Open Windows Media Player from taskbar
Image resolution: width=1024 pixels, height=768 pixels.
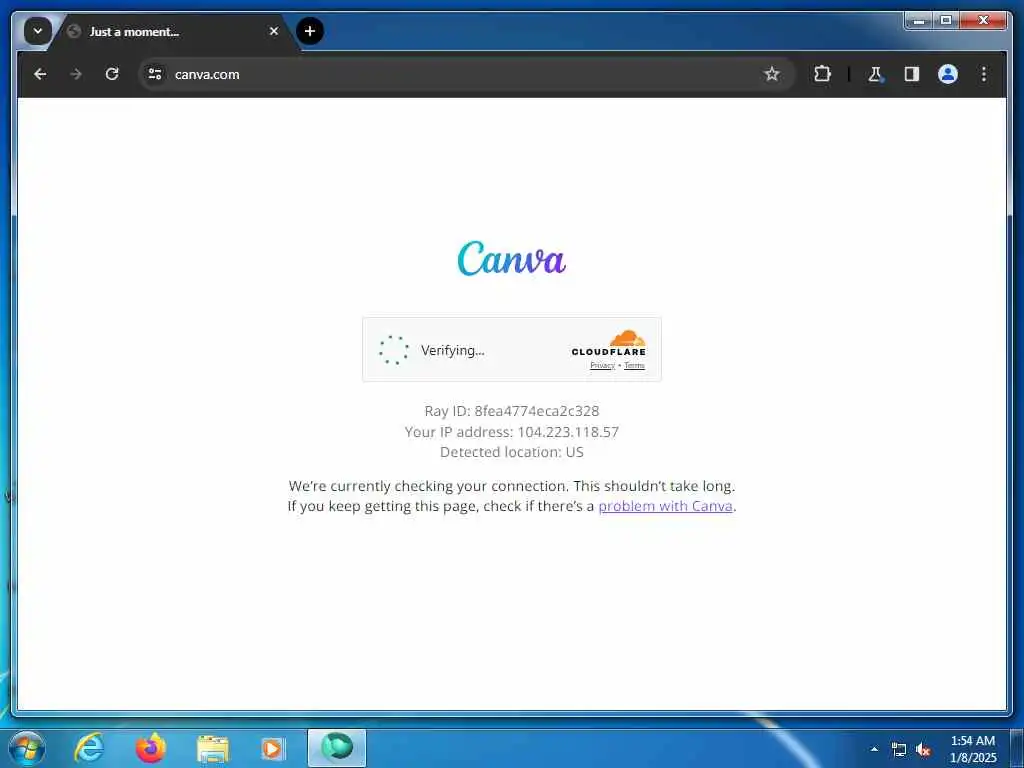click(272, 748)
